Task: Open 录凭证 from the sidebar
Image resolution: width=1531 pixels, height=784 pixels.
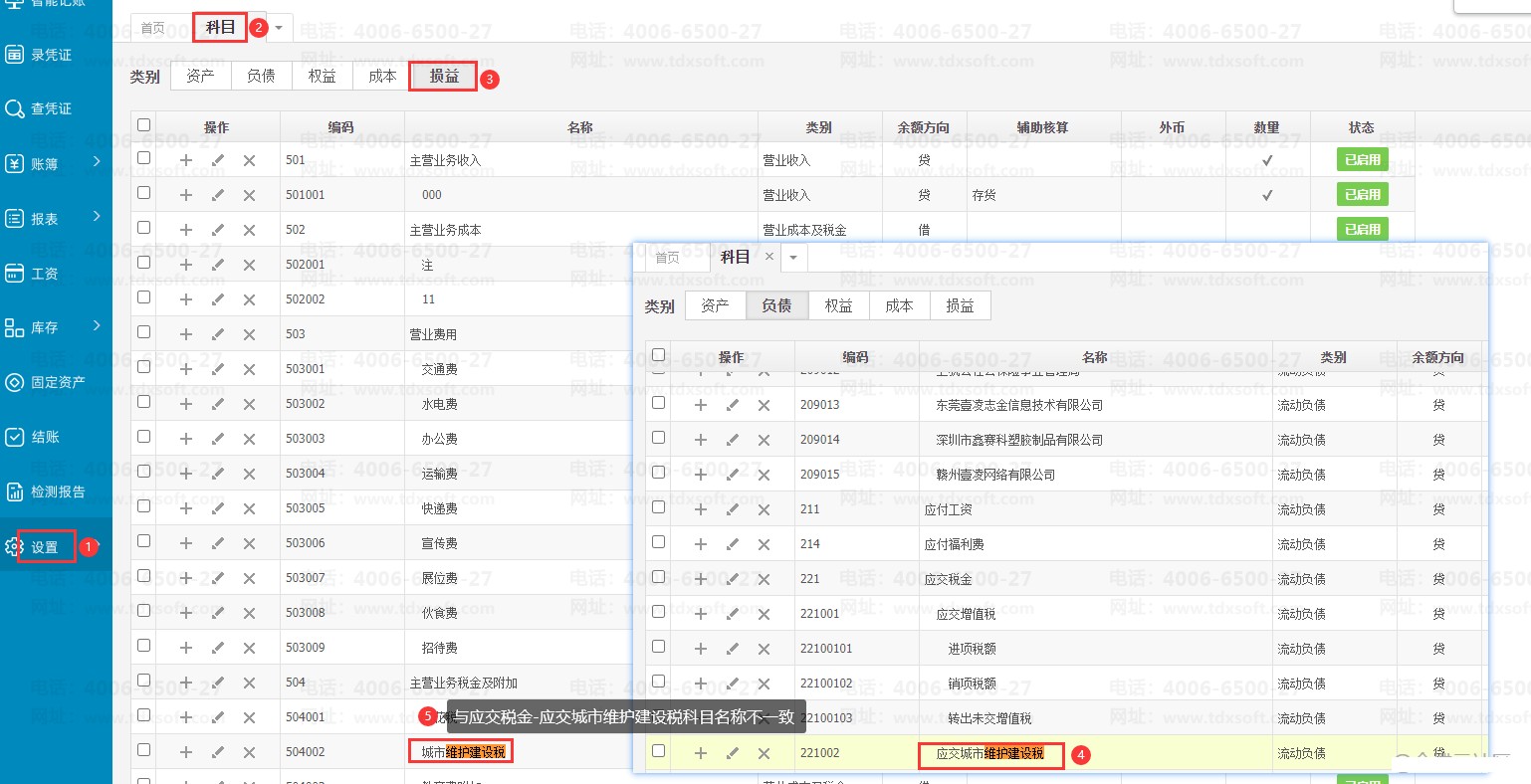Action: pyautogui.click(x=50, y=55)
